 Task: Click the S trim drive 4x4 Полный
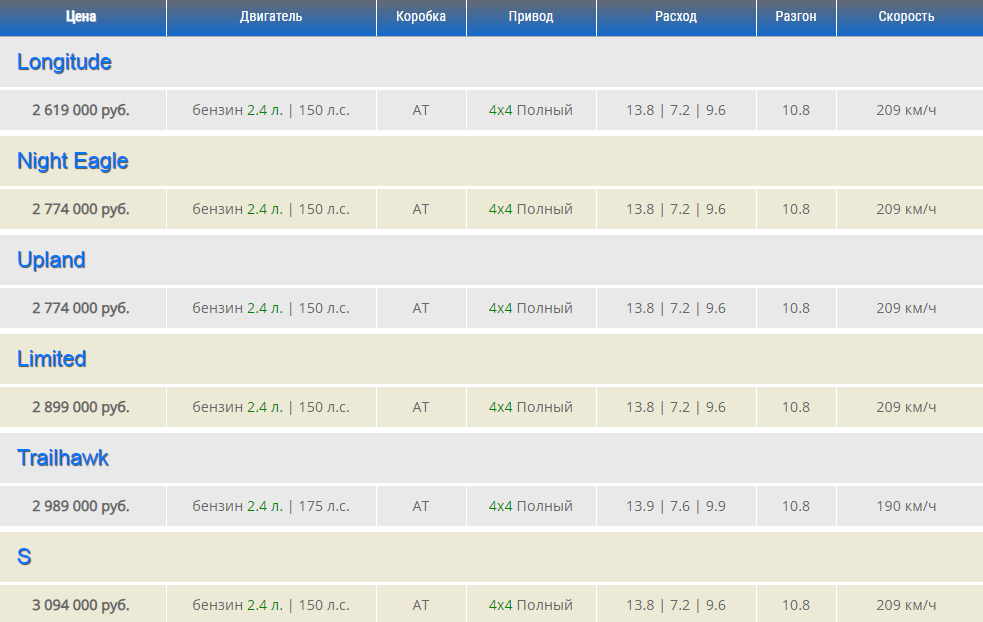click(531, 606)
